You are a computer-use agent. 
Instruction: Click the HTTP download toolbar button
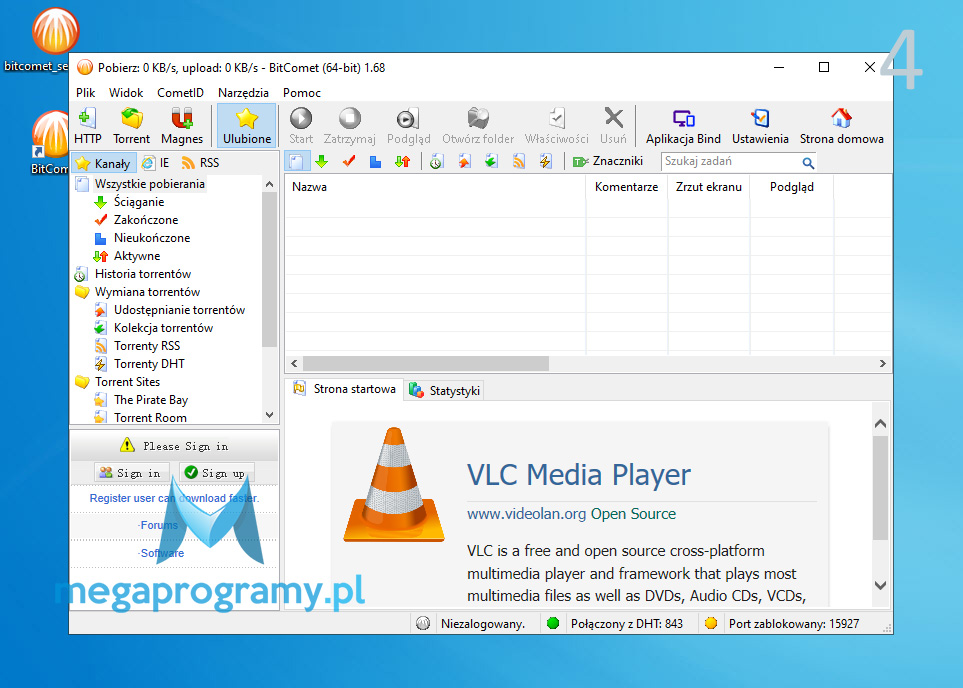[x=87, y=126]
